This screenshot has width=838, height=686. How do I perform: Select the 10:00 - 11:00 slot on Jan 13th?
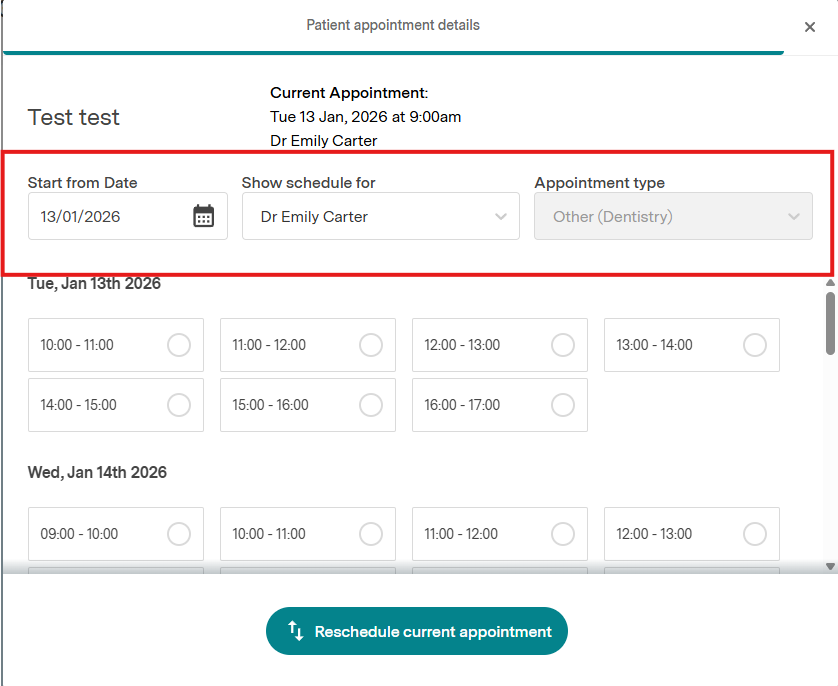coord(179,345)
